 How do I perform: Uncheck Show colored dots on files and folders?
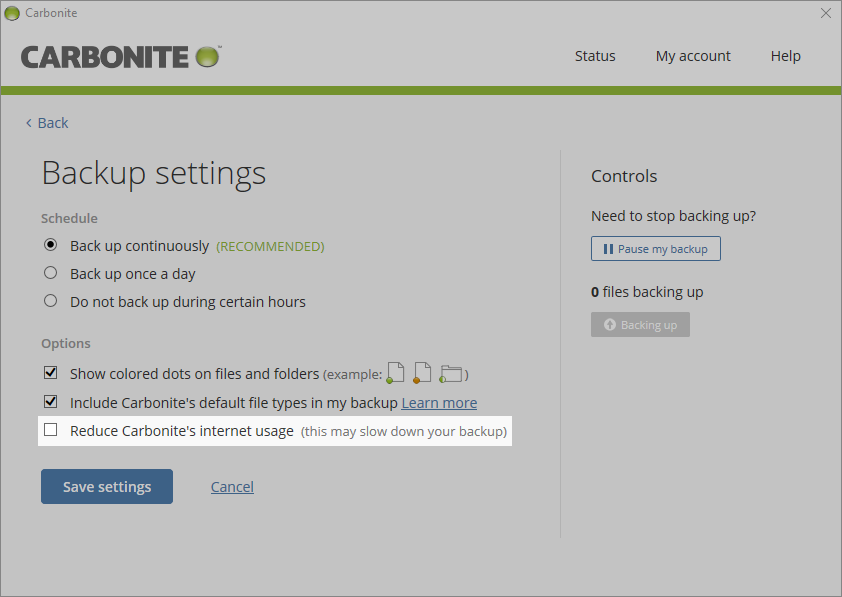pos(50,372)
